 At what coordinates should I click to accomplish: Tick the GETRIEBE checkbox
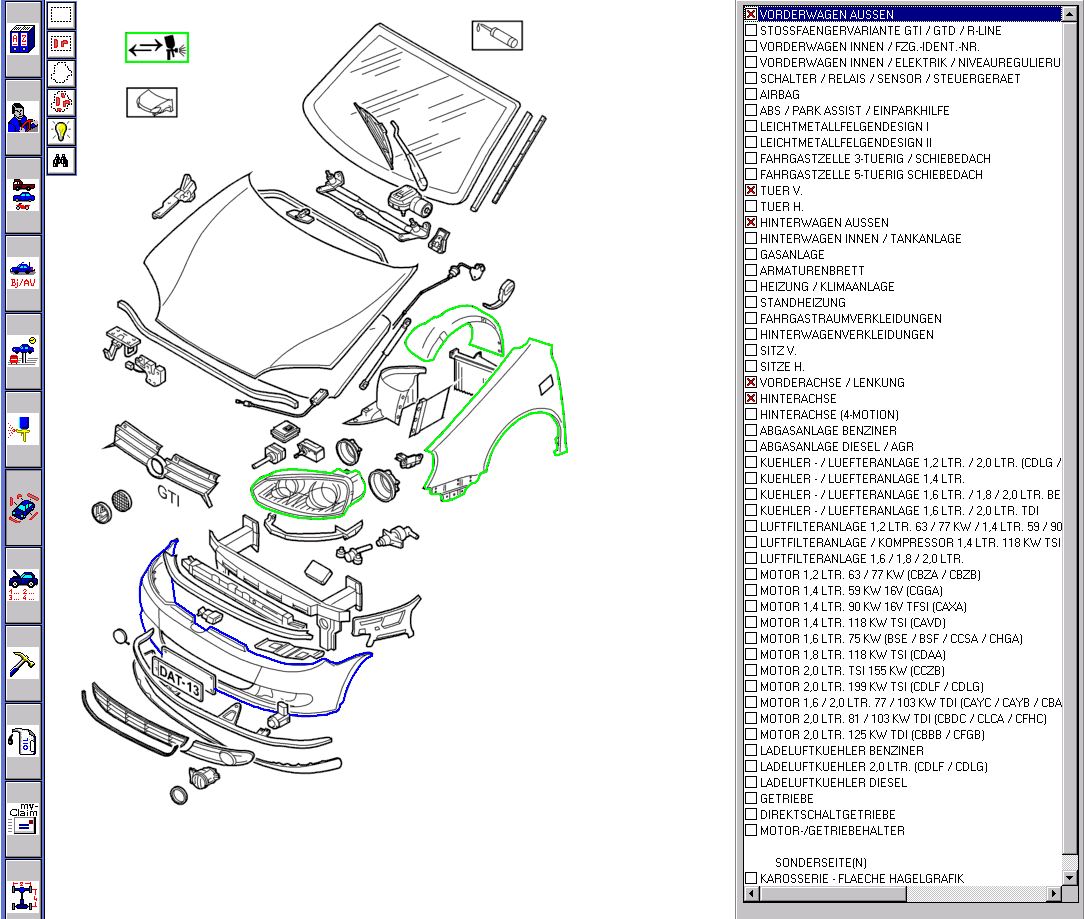tap(751, 799)
